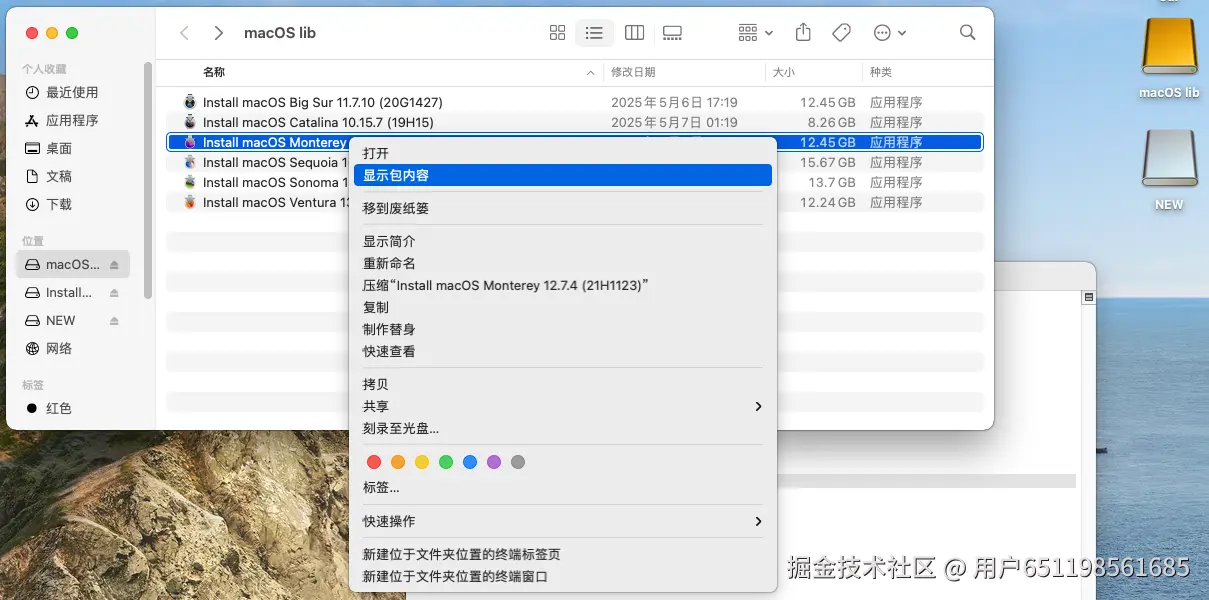Eject the macOS lib volume in sidebar
This screenshot has width=1209, height=600.
(x=114, y=265)
